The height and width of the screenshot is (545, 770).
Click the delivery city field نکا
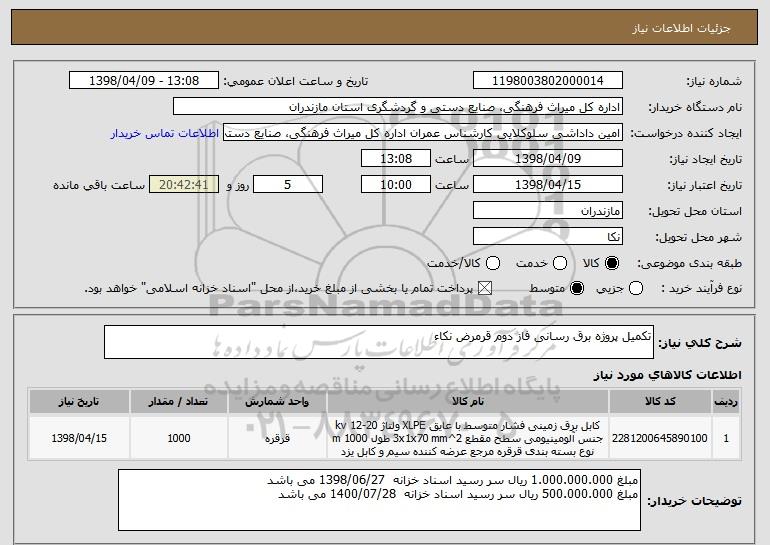tap(548, 237)
